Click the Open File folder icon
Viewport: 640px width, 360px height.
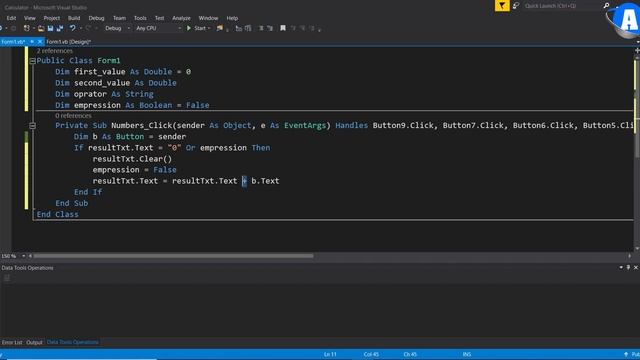pyautogui.click(x=41, y=28)
